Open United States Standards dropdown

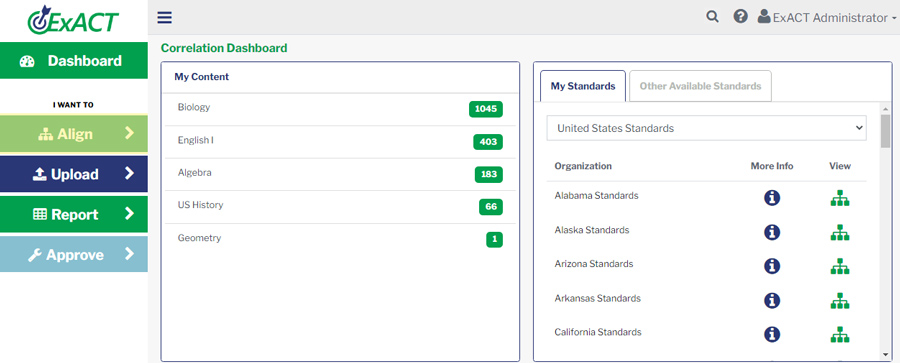[707, 128]
